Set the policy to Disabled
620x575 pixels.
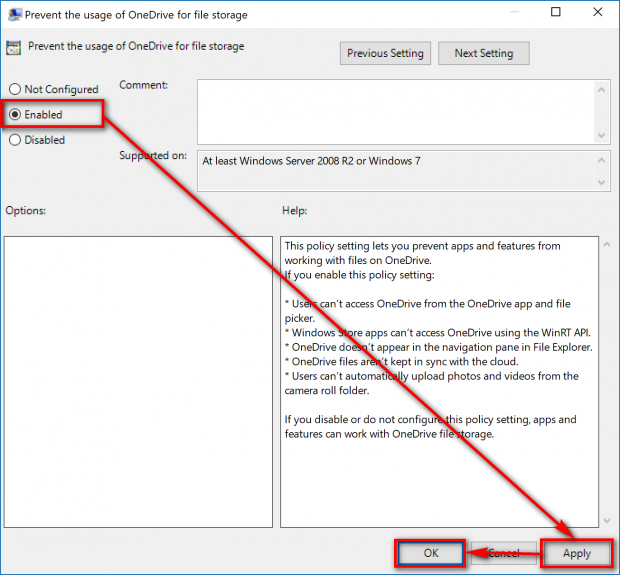pyautogui.click(x=15, y=140)
